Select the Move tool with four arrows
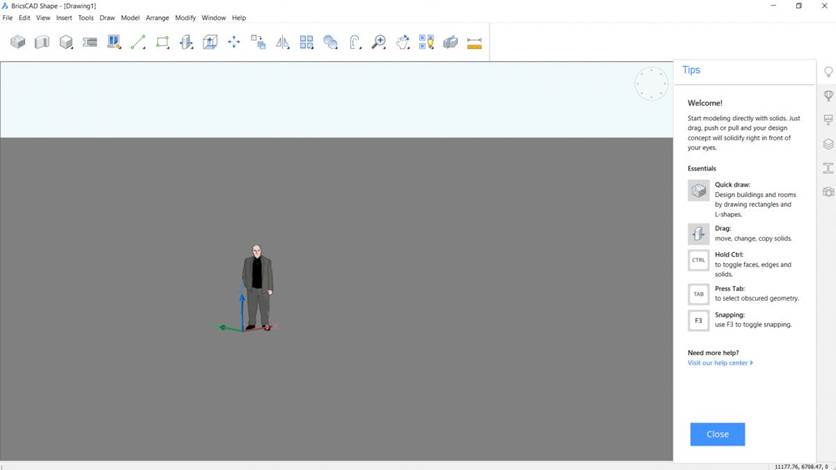Image resolution: width=836 pixels, height=470 pixels. coord(234,42)
